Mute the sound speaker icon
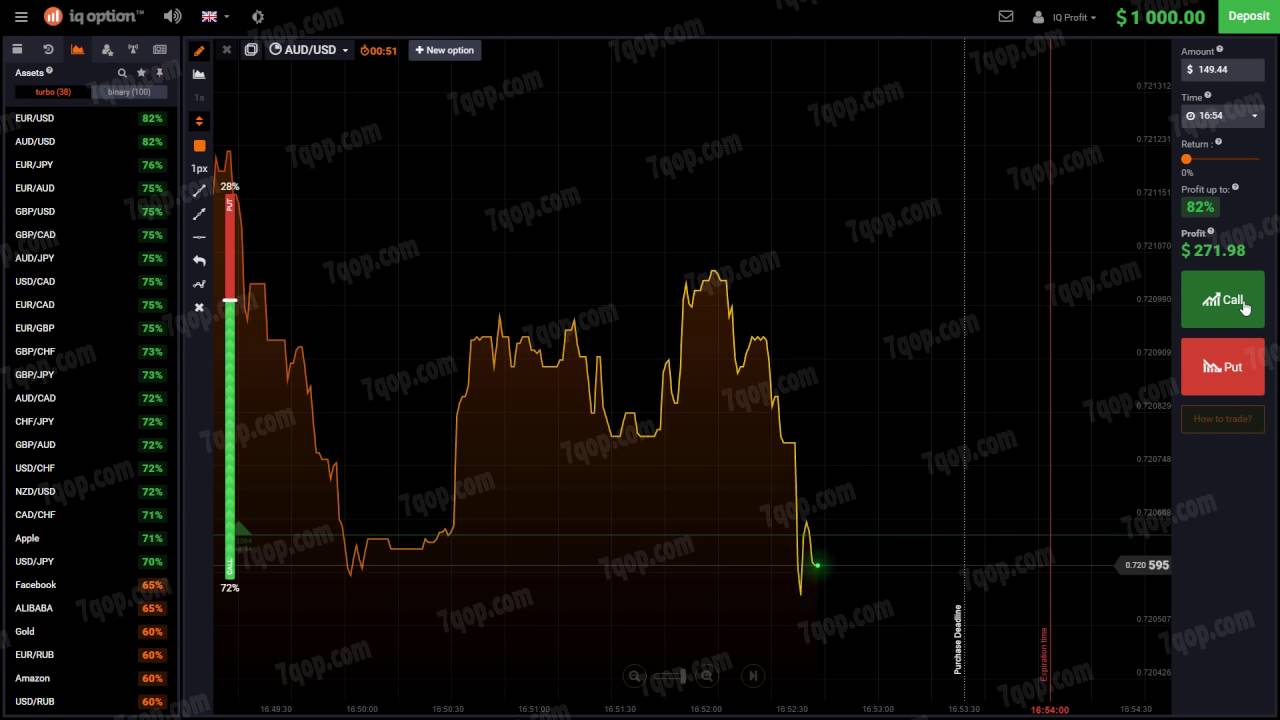Screen dimensions: 1280x720 173,16
